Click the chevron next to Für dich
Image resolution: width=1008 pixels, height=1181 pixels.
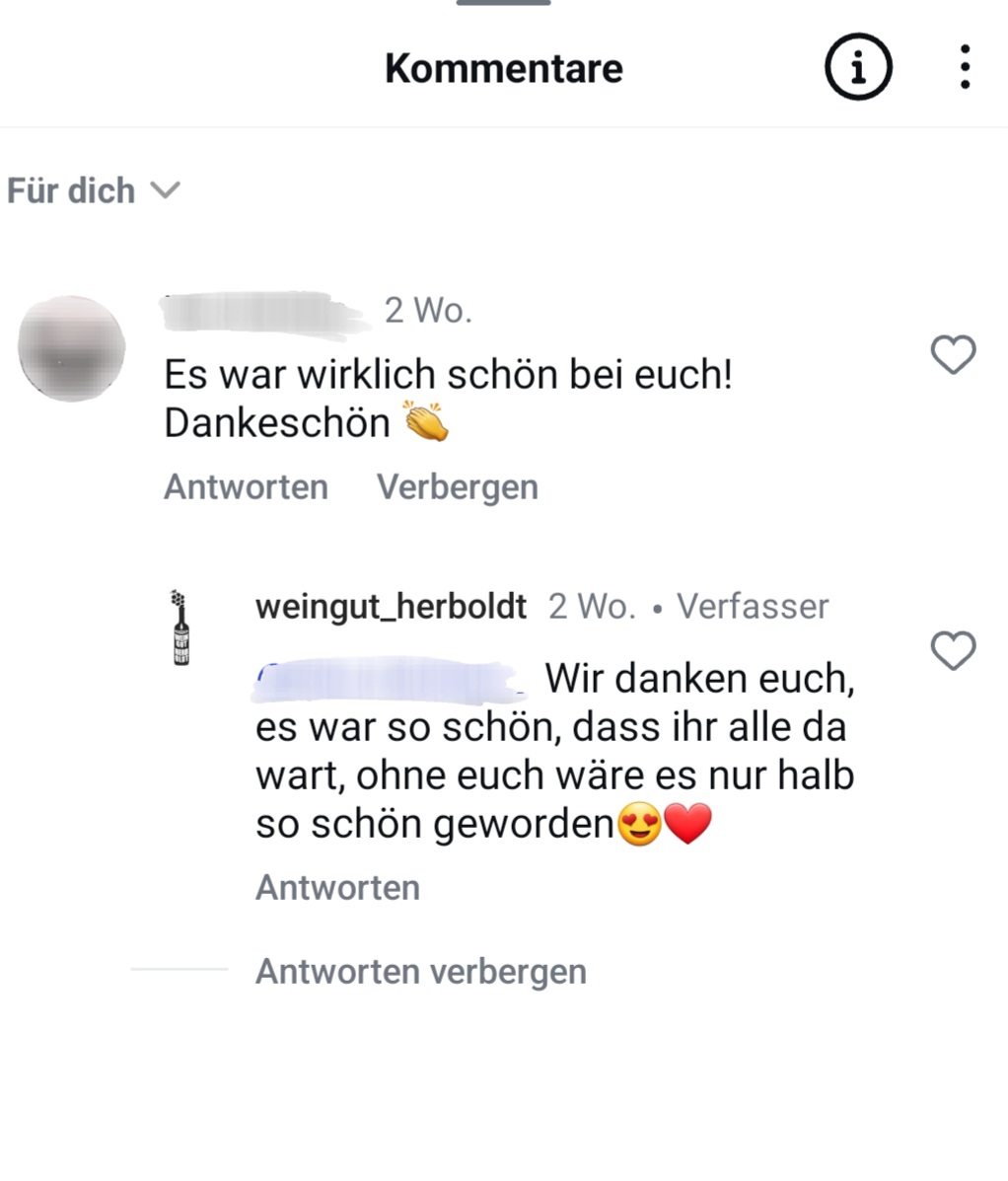pyautogui.click(x=165, y=189)
